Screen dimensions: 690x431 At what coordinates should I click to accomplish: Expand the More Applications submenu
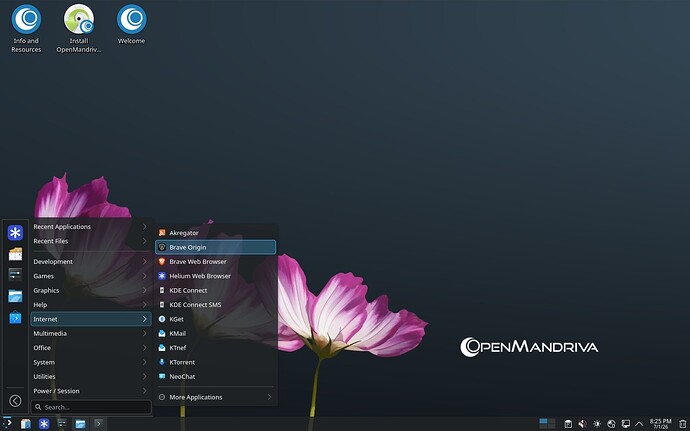pyautogui.click(x=216, y=397)
